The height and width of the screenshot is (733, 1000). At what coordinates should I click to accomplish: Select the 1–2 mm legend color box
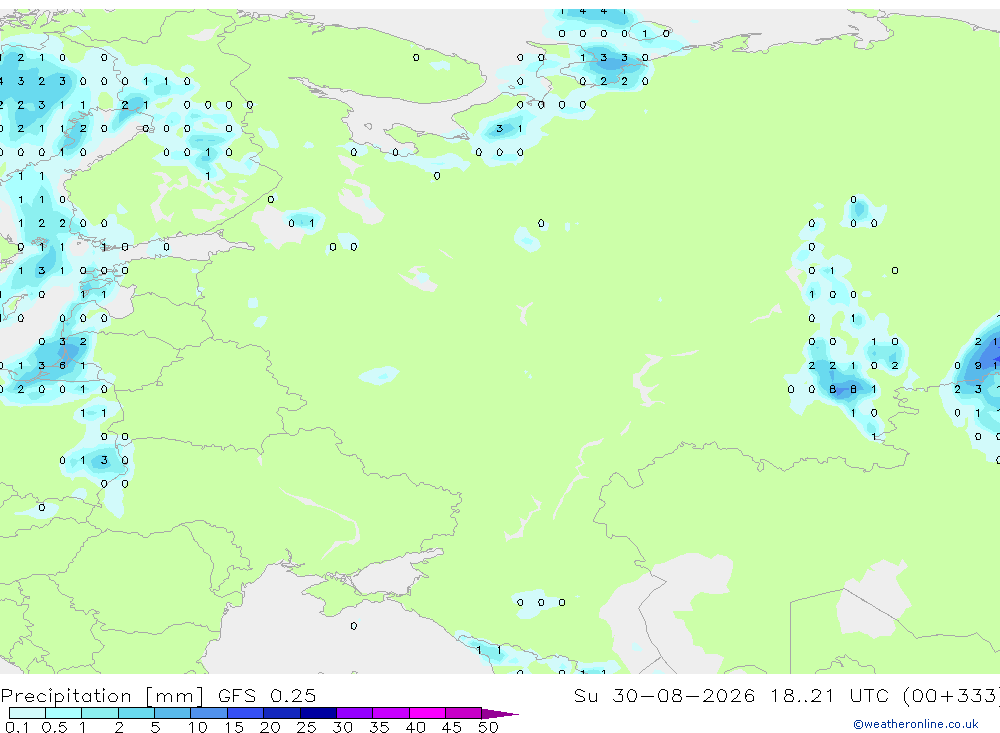tap(100, 713)
